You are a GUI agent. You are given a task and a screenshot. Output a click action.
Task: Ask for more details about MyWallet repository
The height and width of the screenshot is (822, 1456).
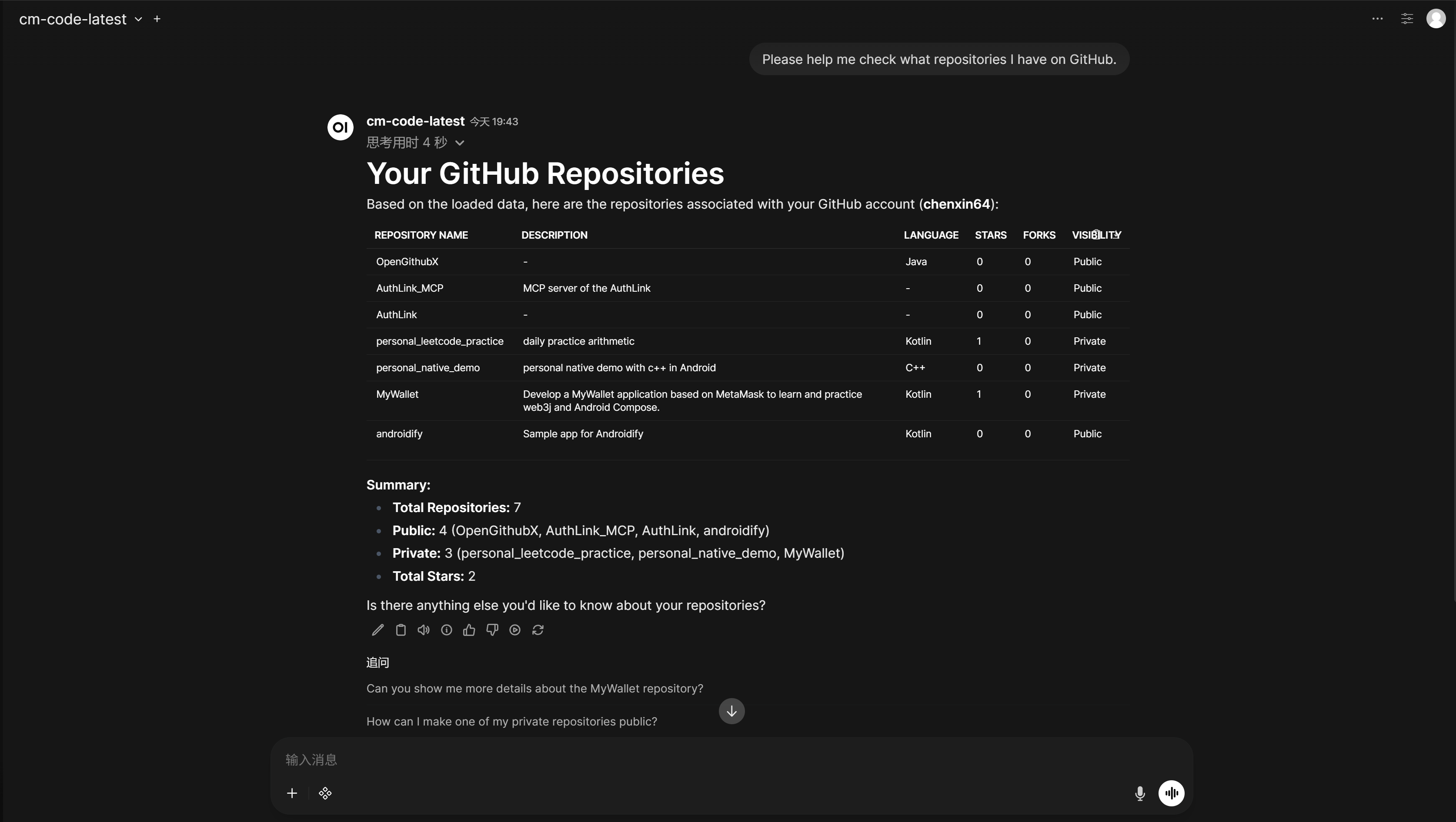[x=534, y=689]
